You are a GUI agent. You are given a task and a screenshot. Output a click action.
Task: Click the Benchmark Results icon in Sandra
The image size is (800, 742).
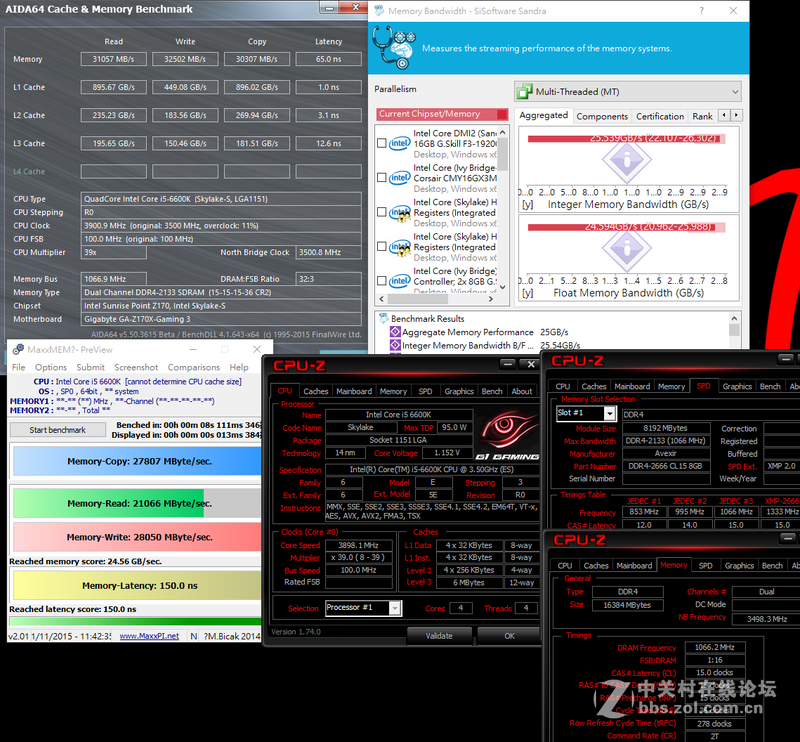[x=384, y=317]
